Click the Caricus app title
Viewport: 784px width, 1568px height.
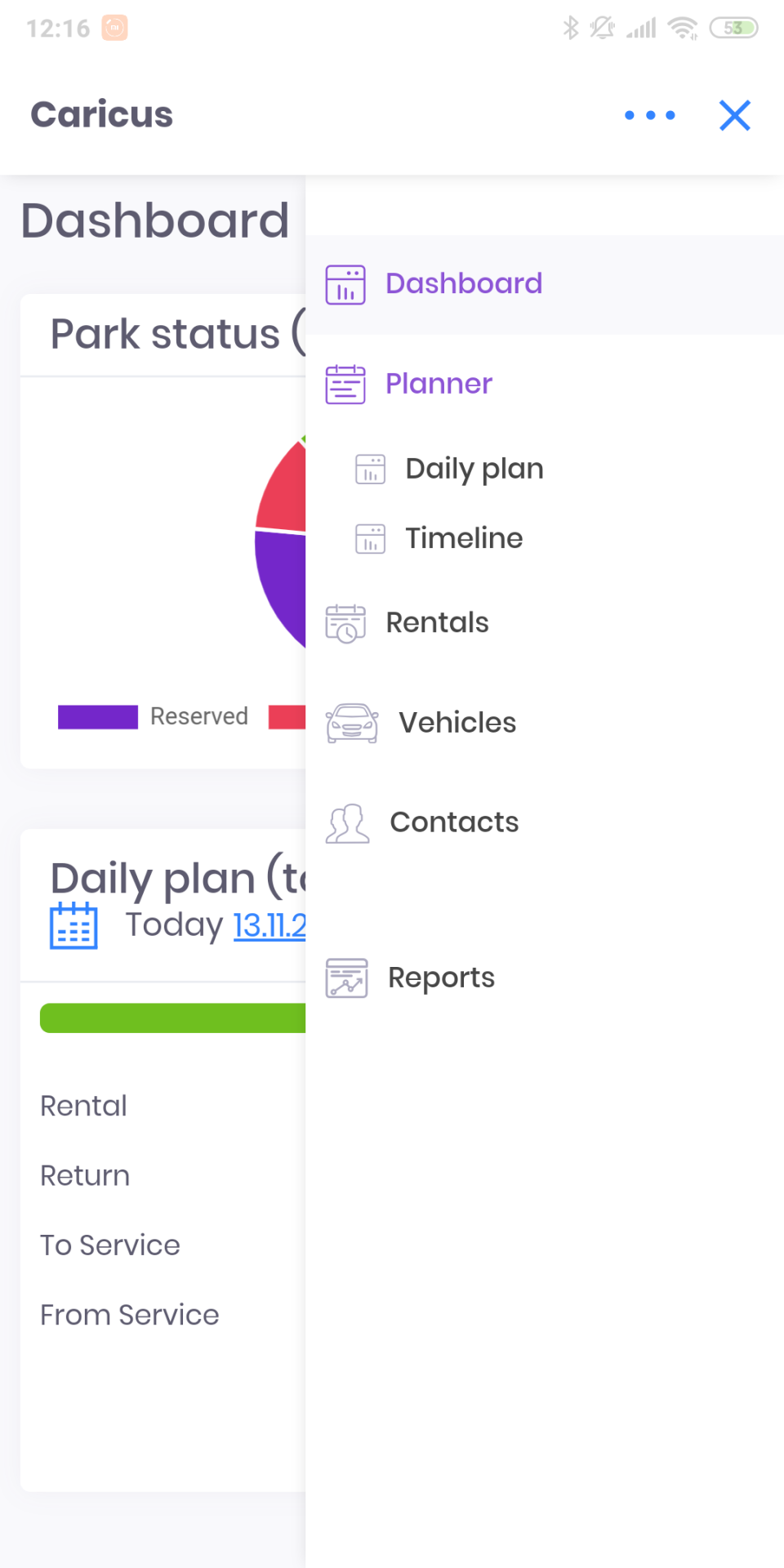coord(101,114)
